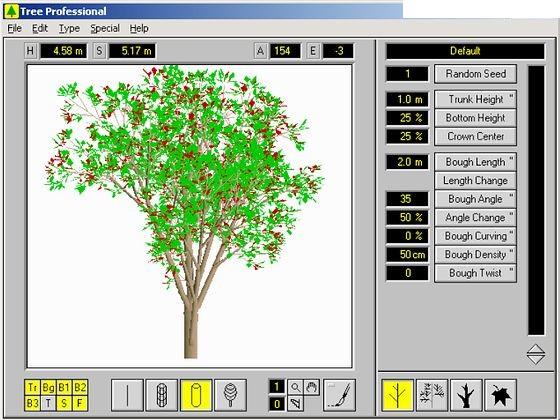
Task: Click the upper black box showing 1
Action: click(277, 387)
